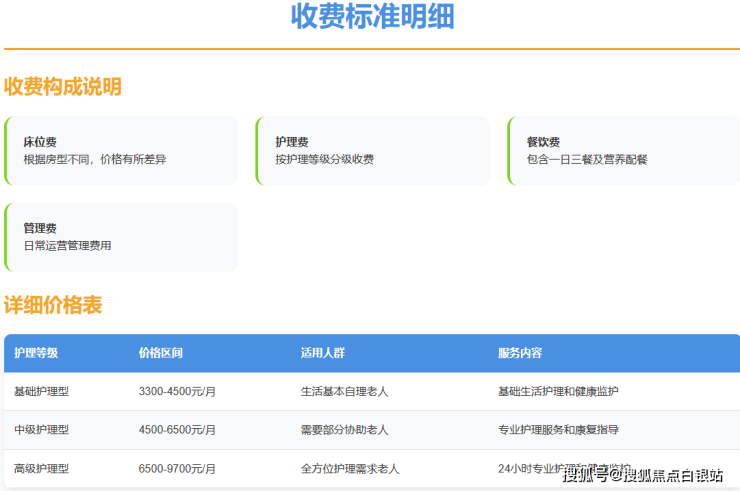
Task: Click the 详细价格表 section heading
Action: (53, 305)
